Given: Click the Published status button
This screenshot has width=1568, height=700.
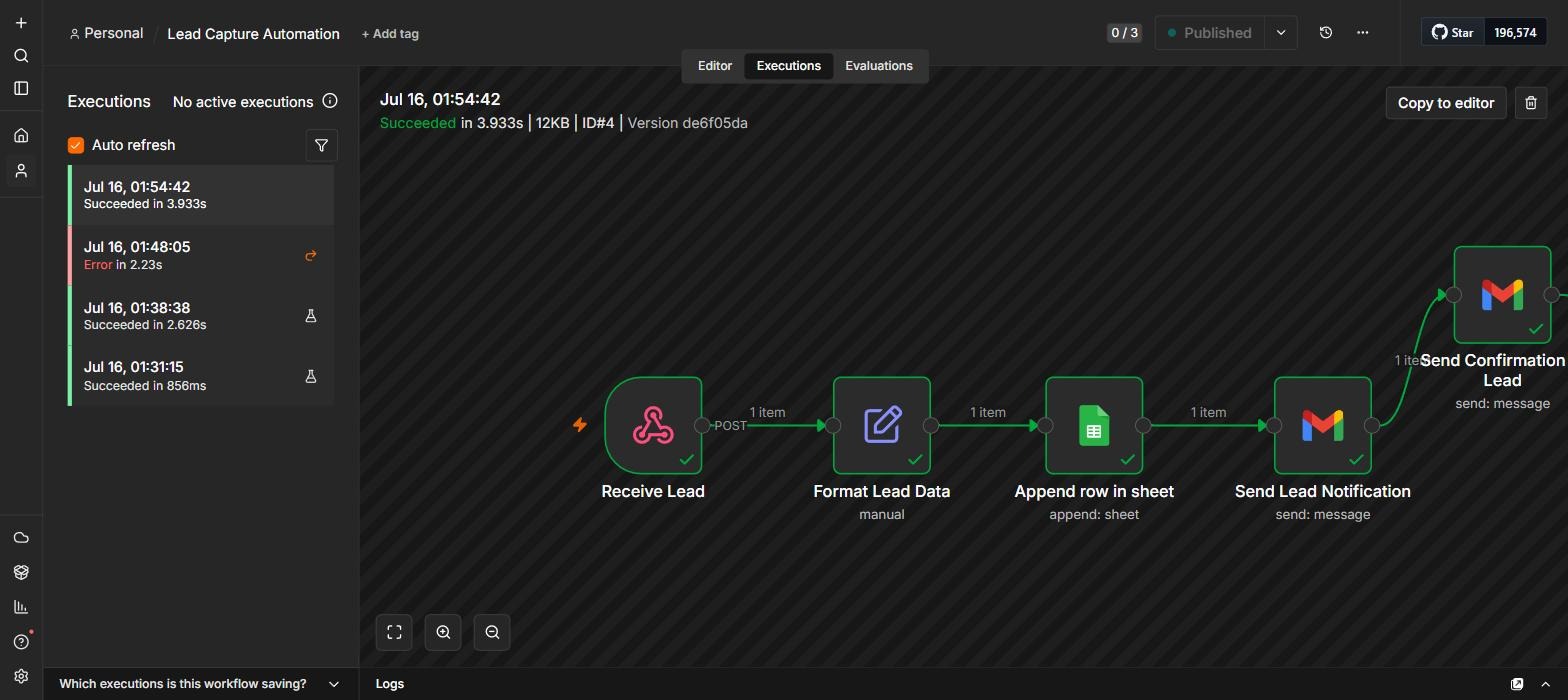Looking at the screenshot, I should coord(1210,33).
